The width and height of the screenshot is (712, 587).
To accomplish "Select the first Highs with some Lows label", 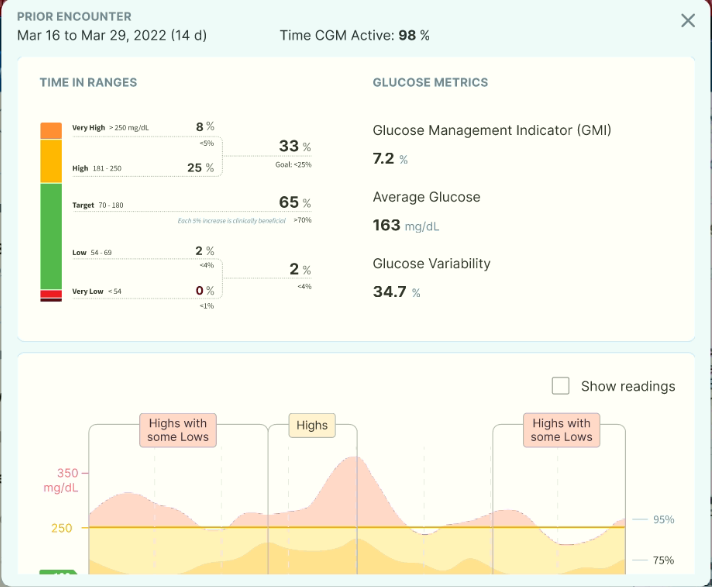I will (x=178, y=430).
